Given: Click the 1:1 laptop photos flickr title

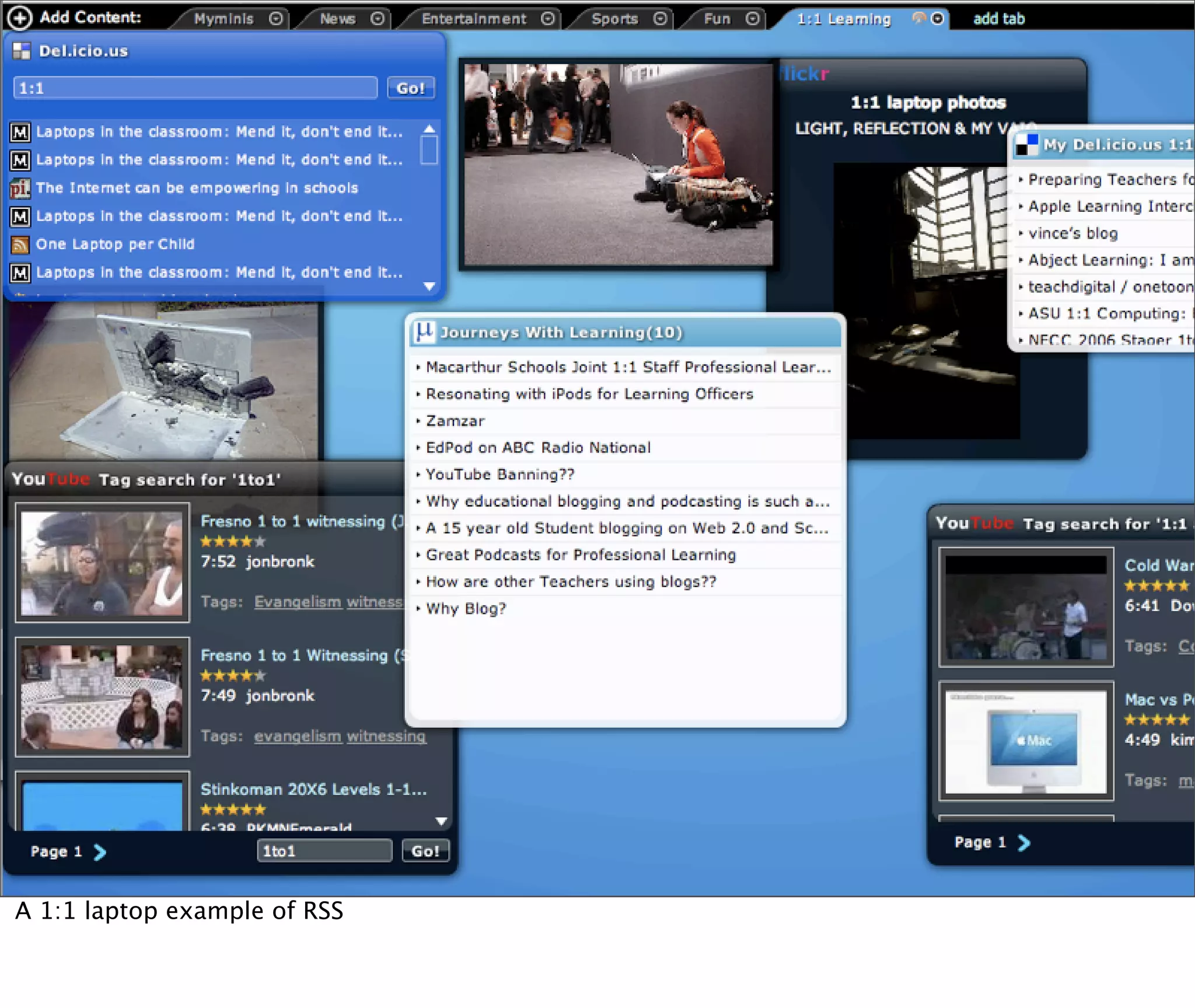Looking at the screenshot, I should 928,103.
